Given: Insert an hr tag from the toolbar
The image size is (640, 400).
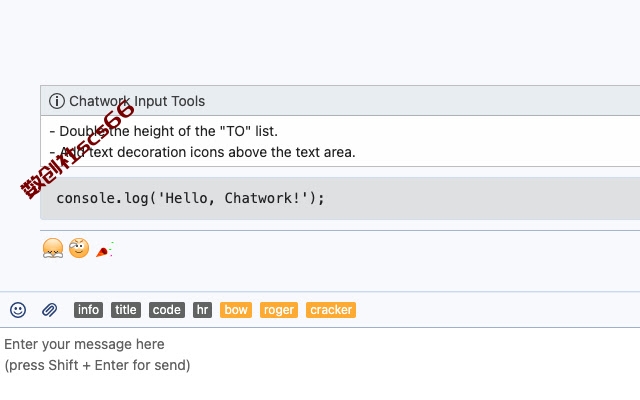Looking at the screenshot, I should coord(202,310).
